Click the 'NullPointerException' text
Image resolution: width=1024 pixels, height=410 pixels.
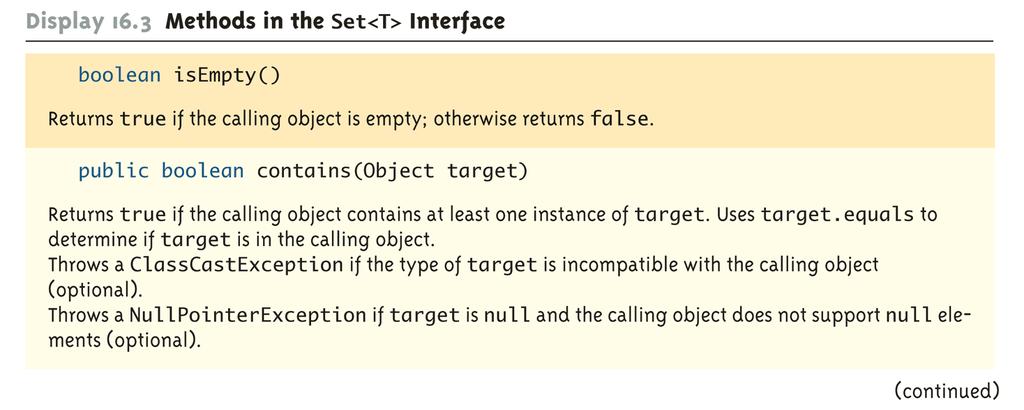coord(248,315)
